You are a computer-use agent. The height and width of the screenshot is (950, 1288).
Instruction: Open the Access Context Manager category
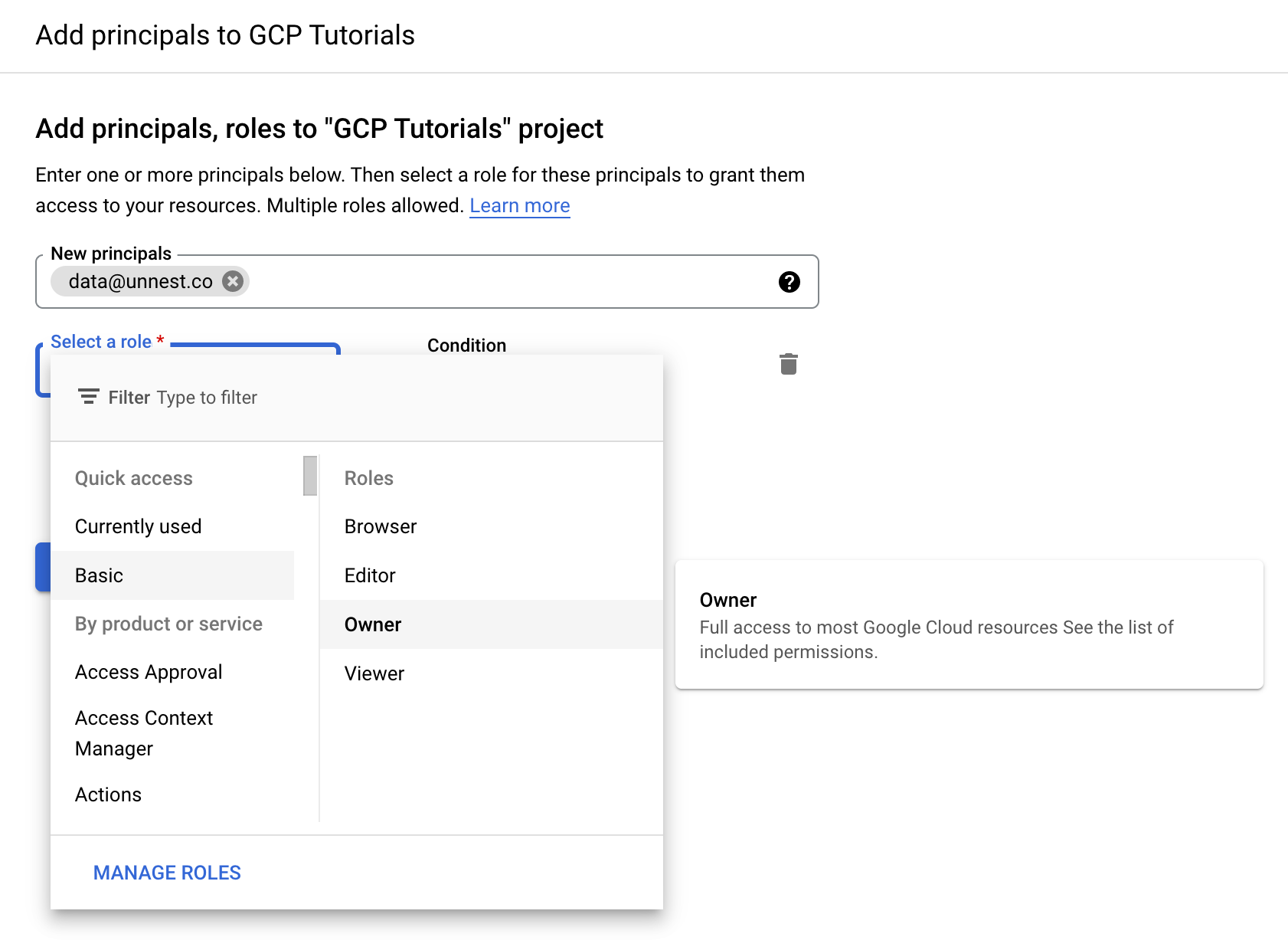(172, 733)
